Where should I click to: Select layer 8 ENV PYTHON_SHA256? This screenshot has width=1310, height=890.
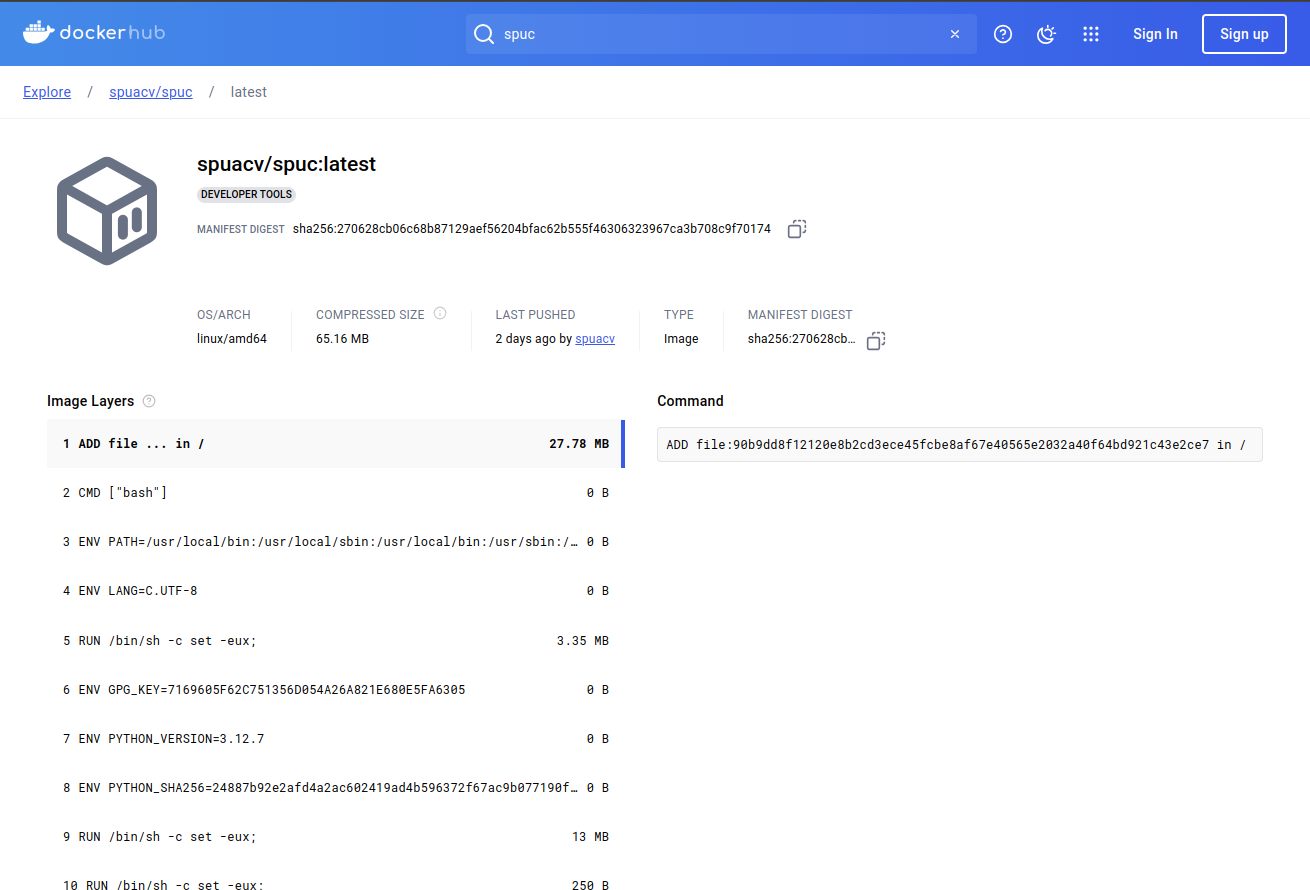point(336,788)
